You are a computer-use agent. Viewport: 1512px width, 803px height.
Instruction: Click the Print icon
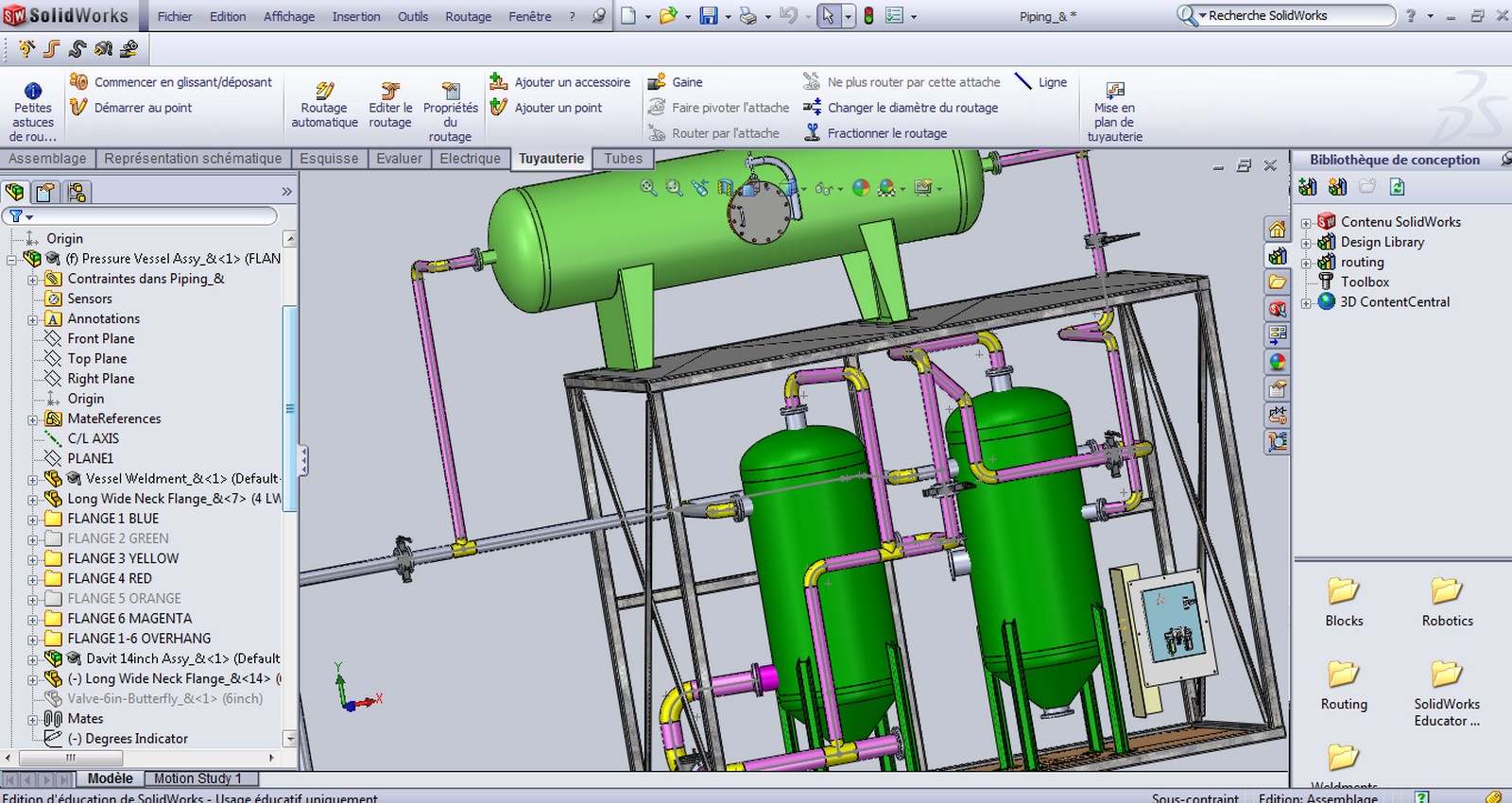747,16
